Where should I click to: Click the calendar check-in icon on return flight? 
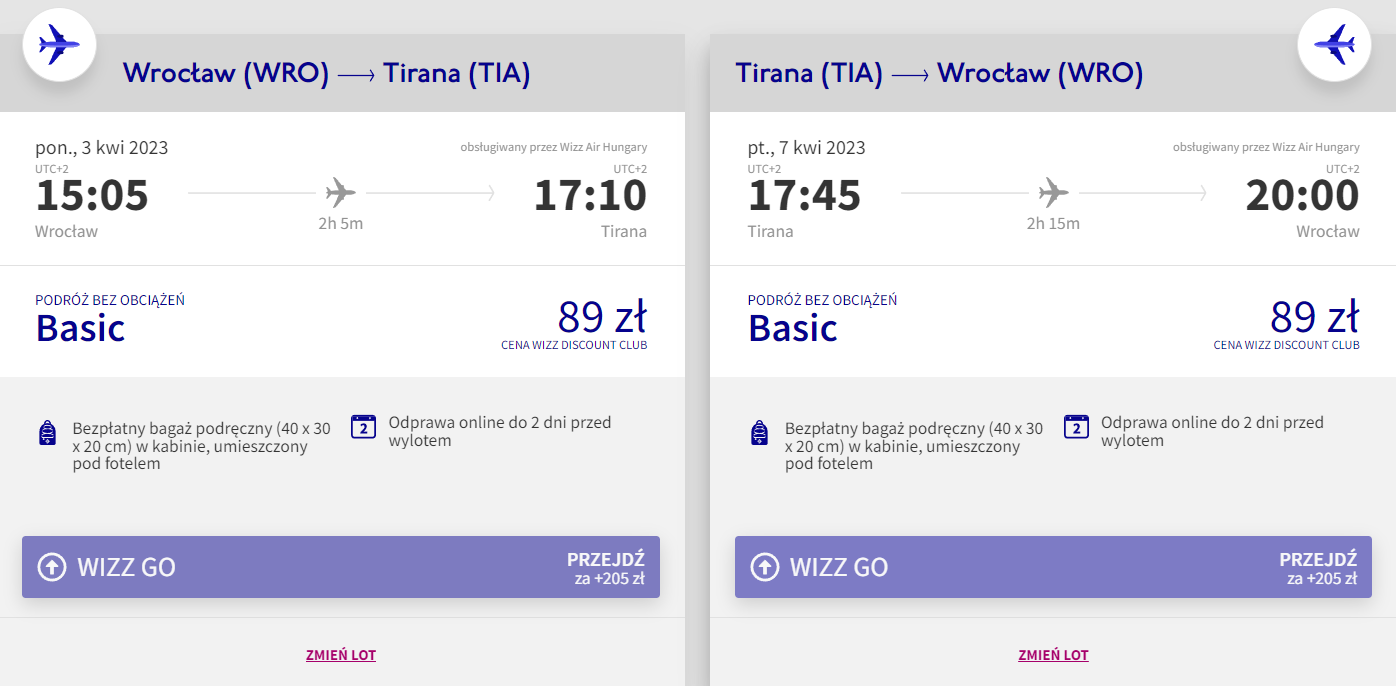(1076, 427)
